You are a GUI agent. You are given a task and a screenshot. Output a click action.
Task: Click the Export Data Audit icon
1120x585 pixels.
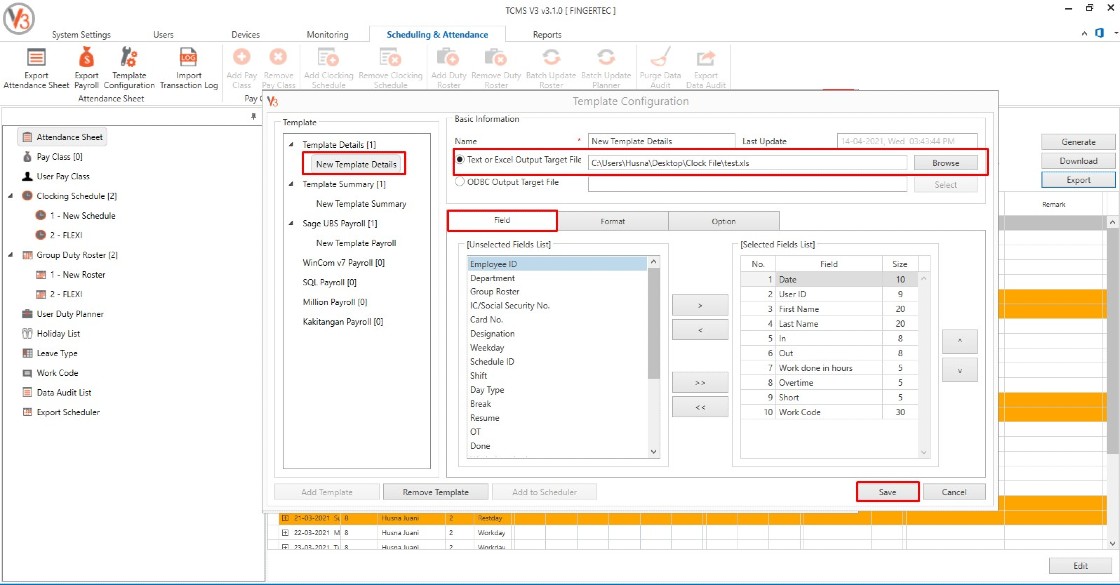coord(706,68)
